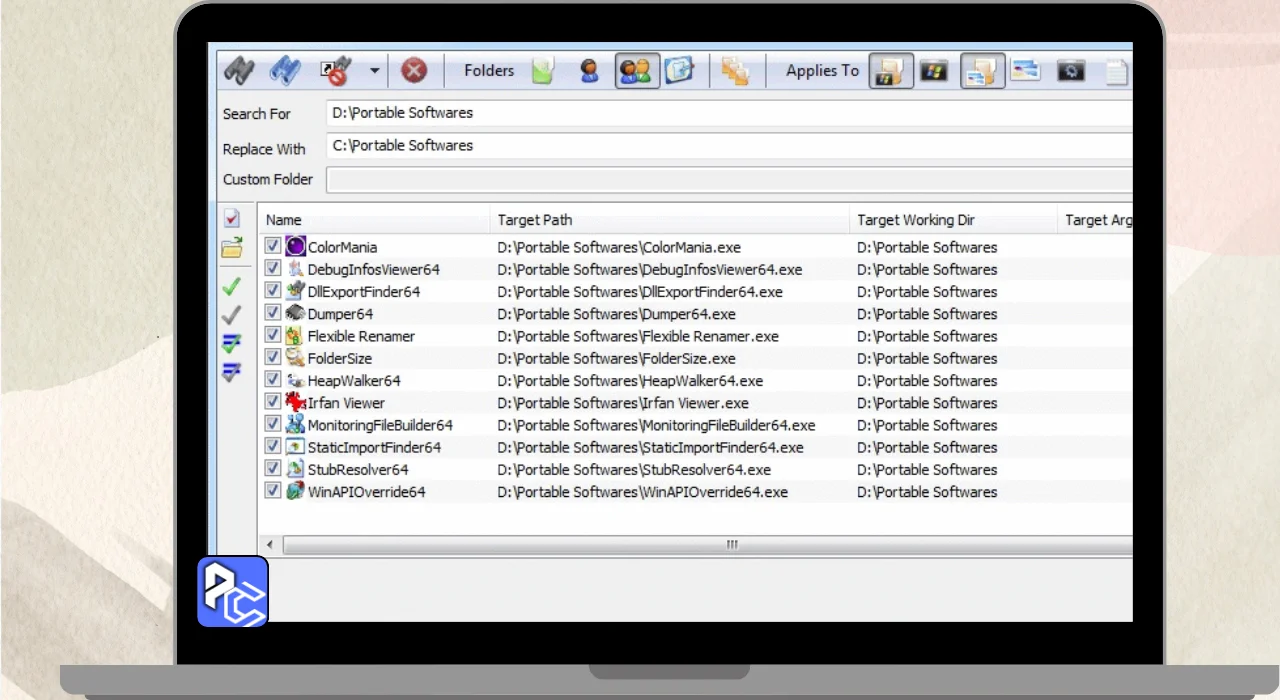Click the single user folder icon
This screenshot has height=700, width=1280.
click(x=589, y=71)
